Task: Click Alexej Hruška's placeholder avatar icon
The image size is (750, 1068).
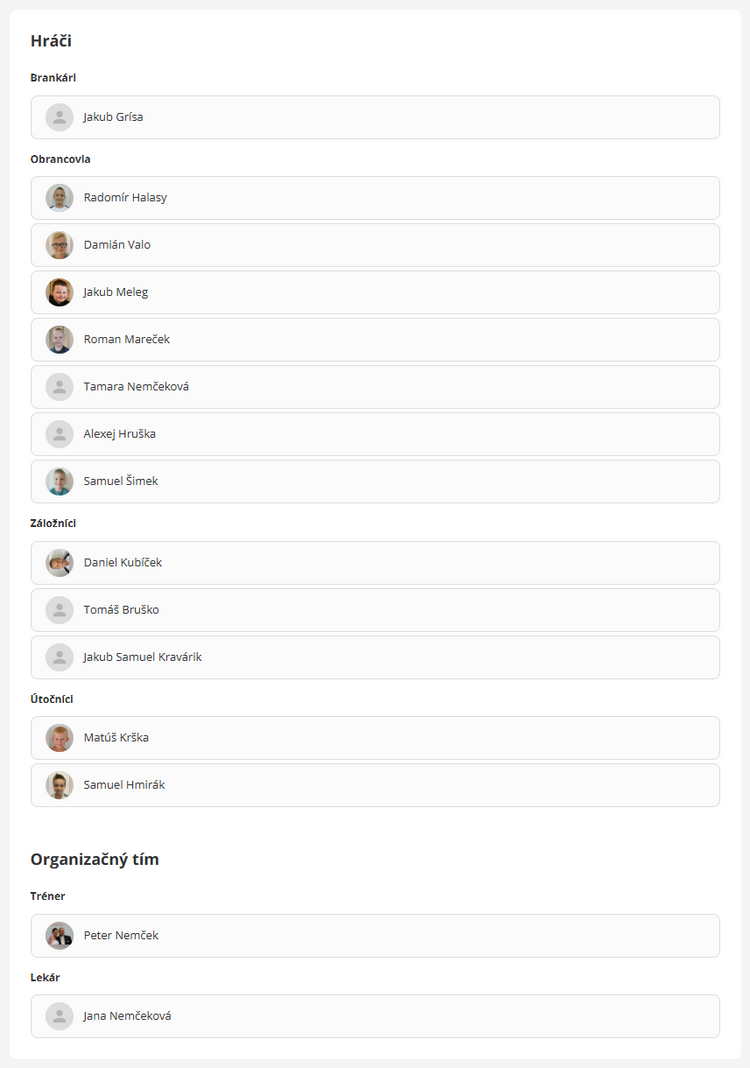Action: point(59,434)
